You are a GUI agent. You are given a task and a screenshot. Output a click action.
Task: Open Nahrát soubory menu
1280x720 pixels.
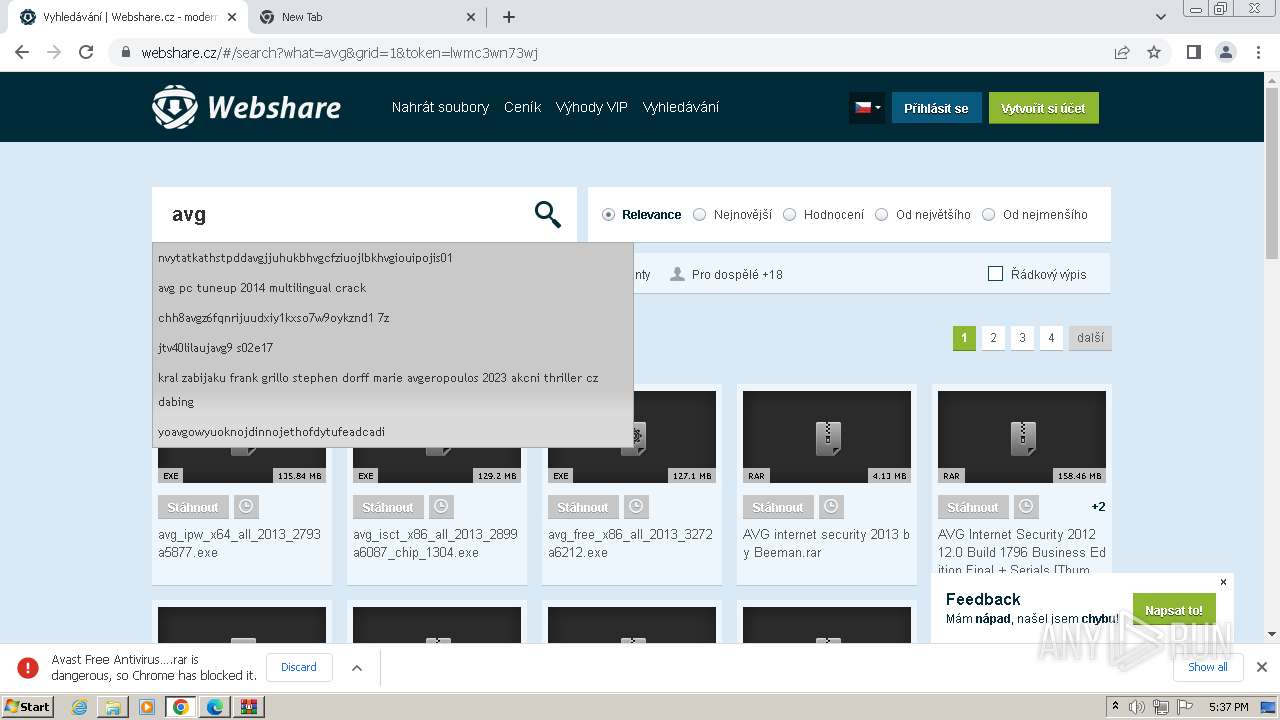(440, 107)
